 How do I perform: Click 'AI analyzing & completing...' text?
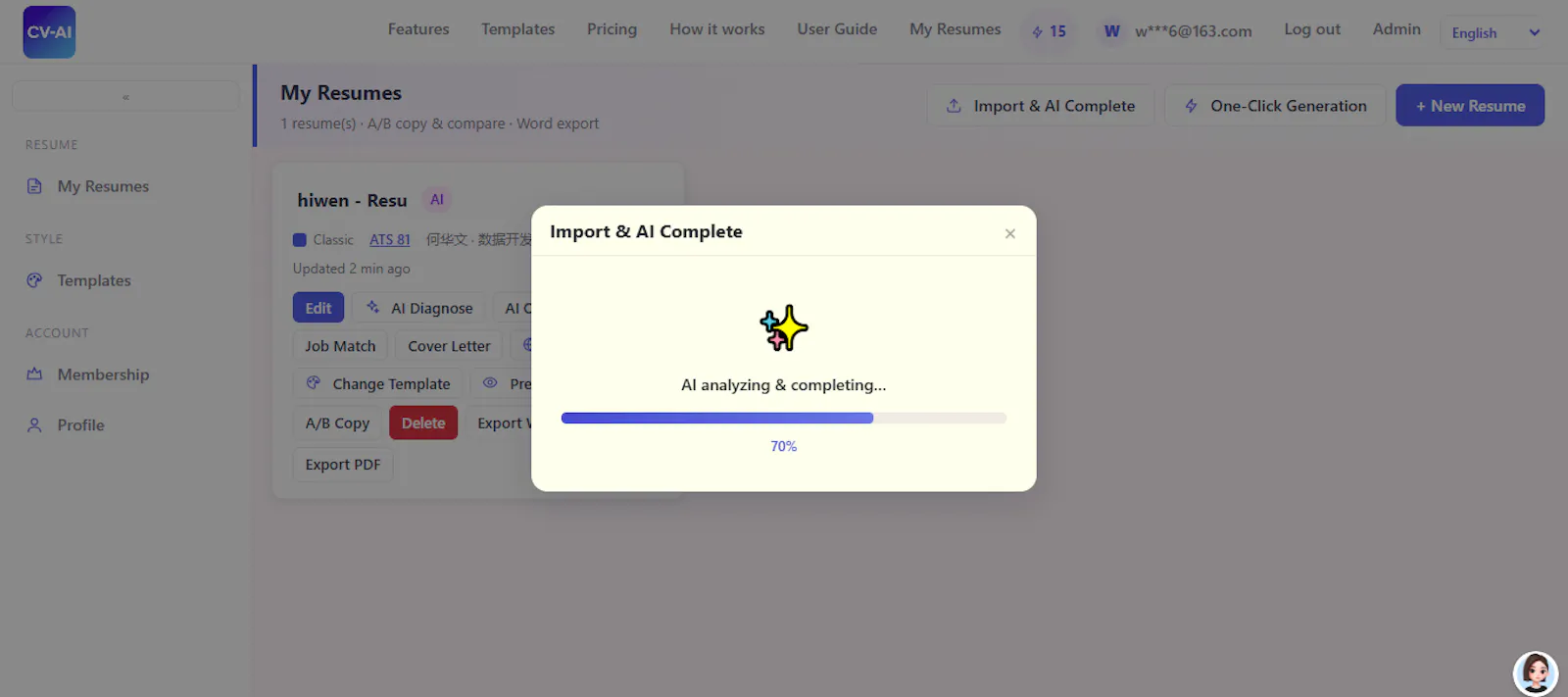pos(784,385)
